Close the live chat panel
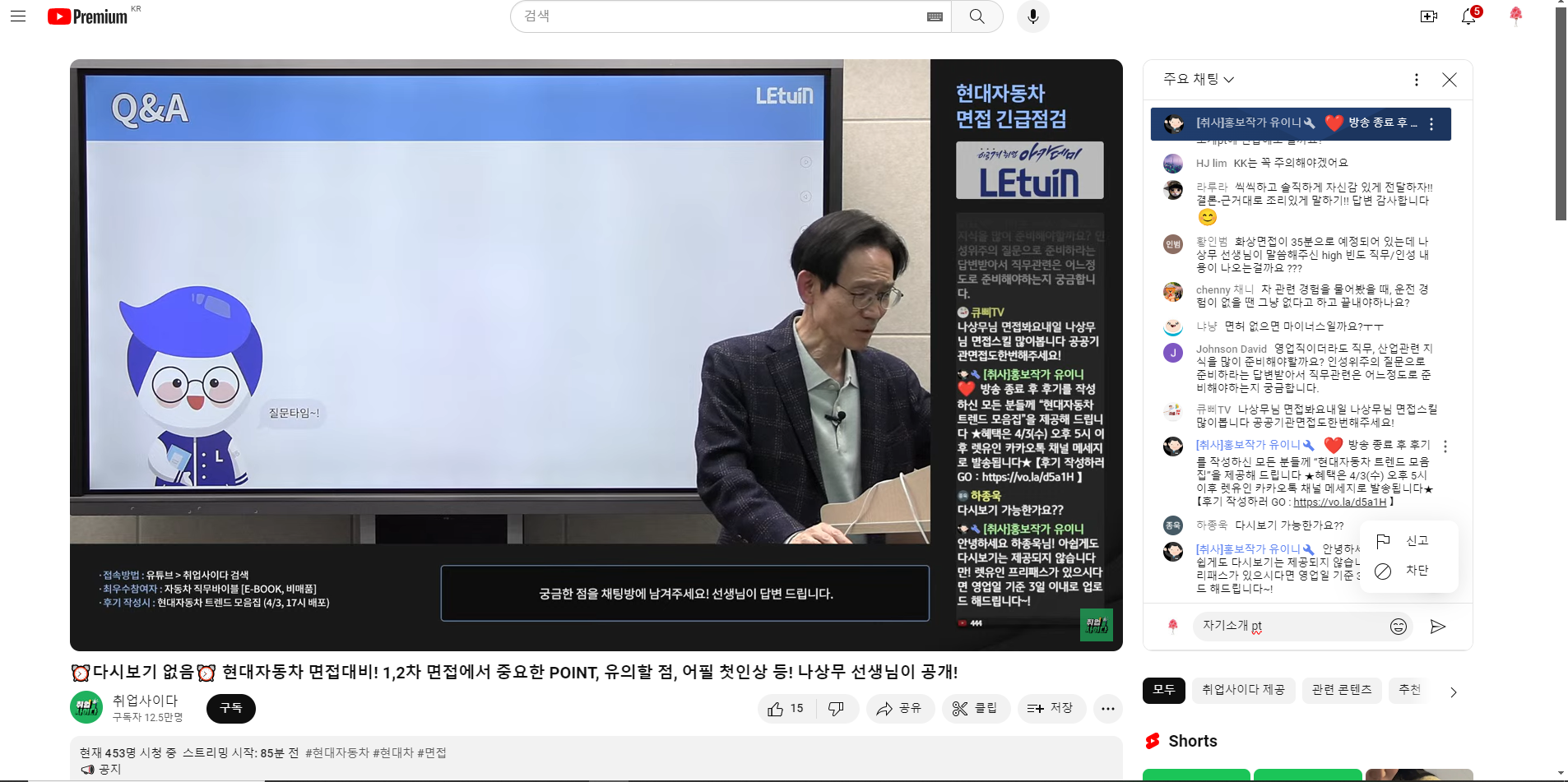This screenshot has width=1568, height=782. pos(1450,80)
